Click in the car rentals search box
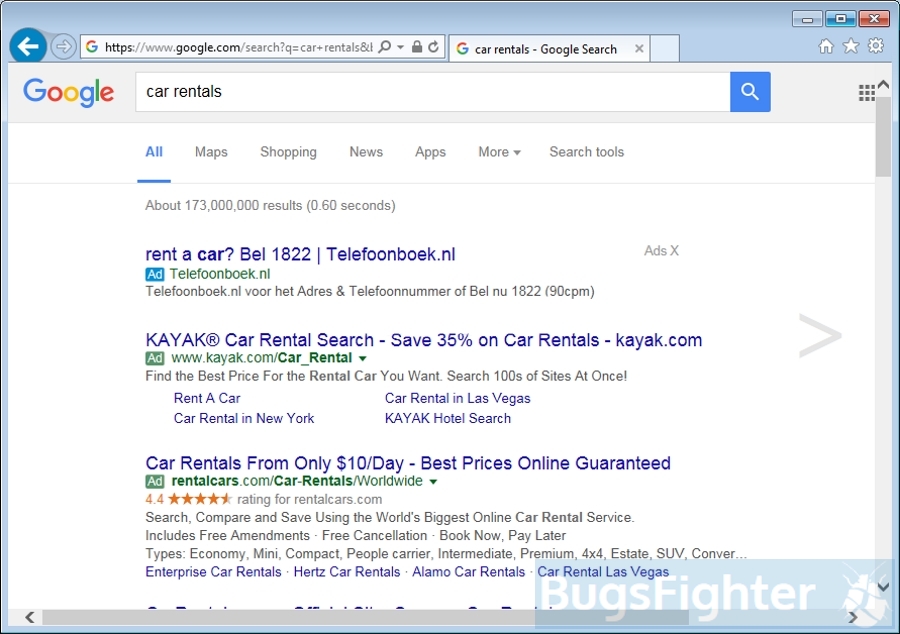This screenshot has height=634, width=900. 430,92
